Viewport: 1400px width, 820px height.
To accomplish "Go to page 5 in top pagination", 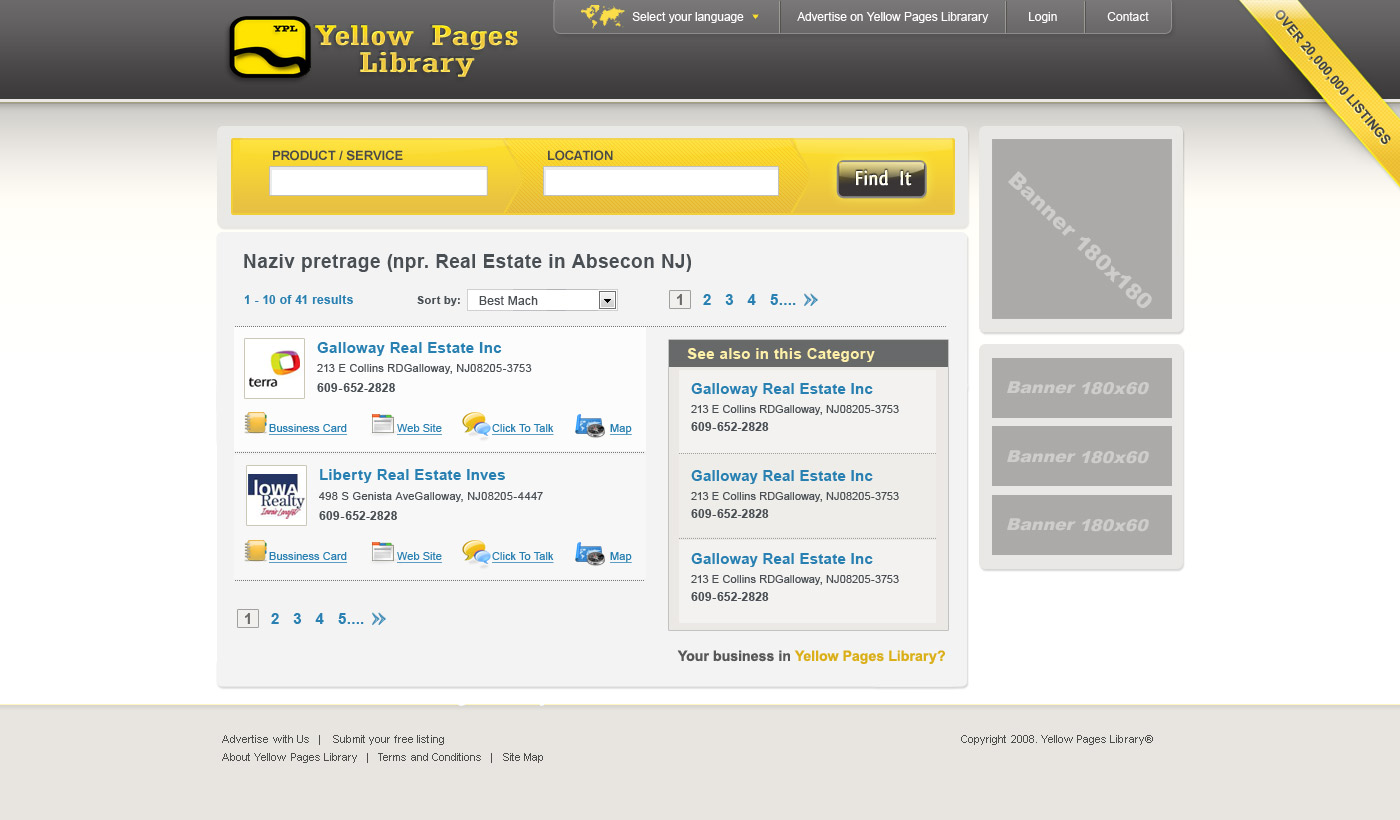I will coord(782,300).
